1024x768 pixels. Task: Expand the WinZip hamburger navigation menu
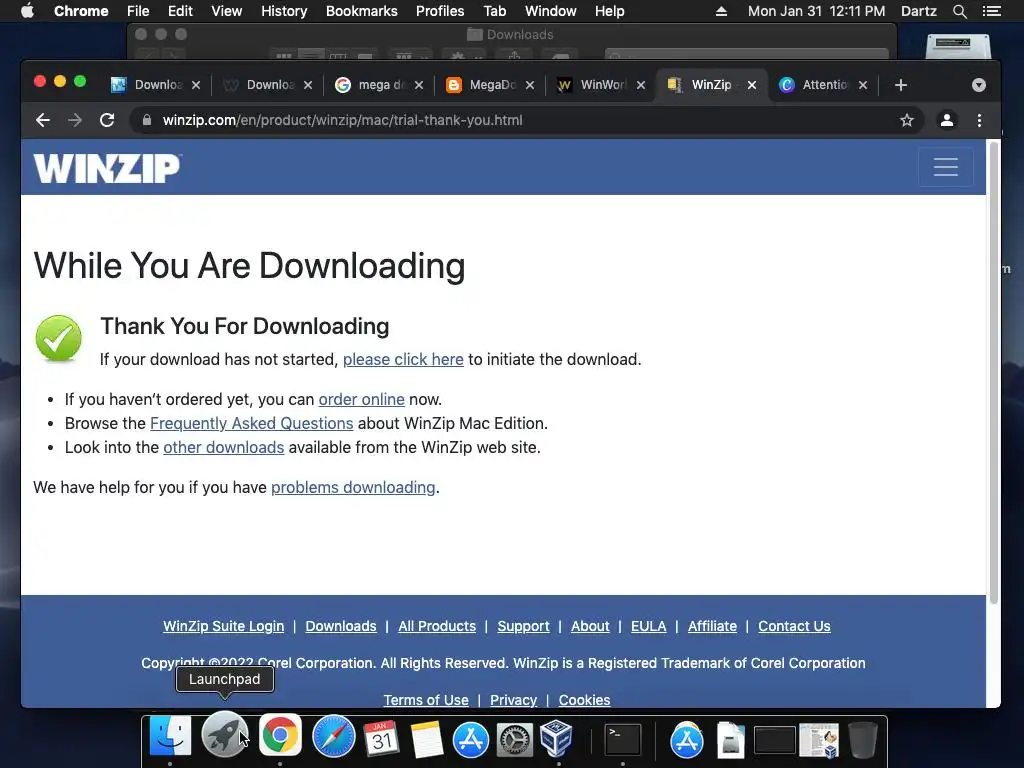coord(946,167)
